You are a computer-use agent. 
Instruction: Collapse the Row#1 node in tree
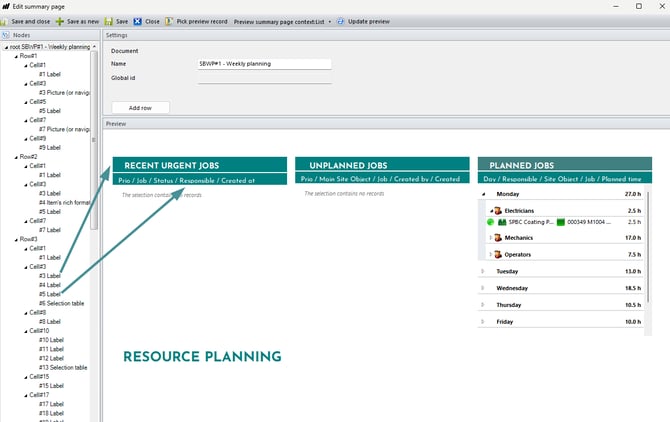click(17, 56)
